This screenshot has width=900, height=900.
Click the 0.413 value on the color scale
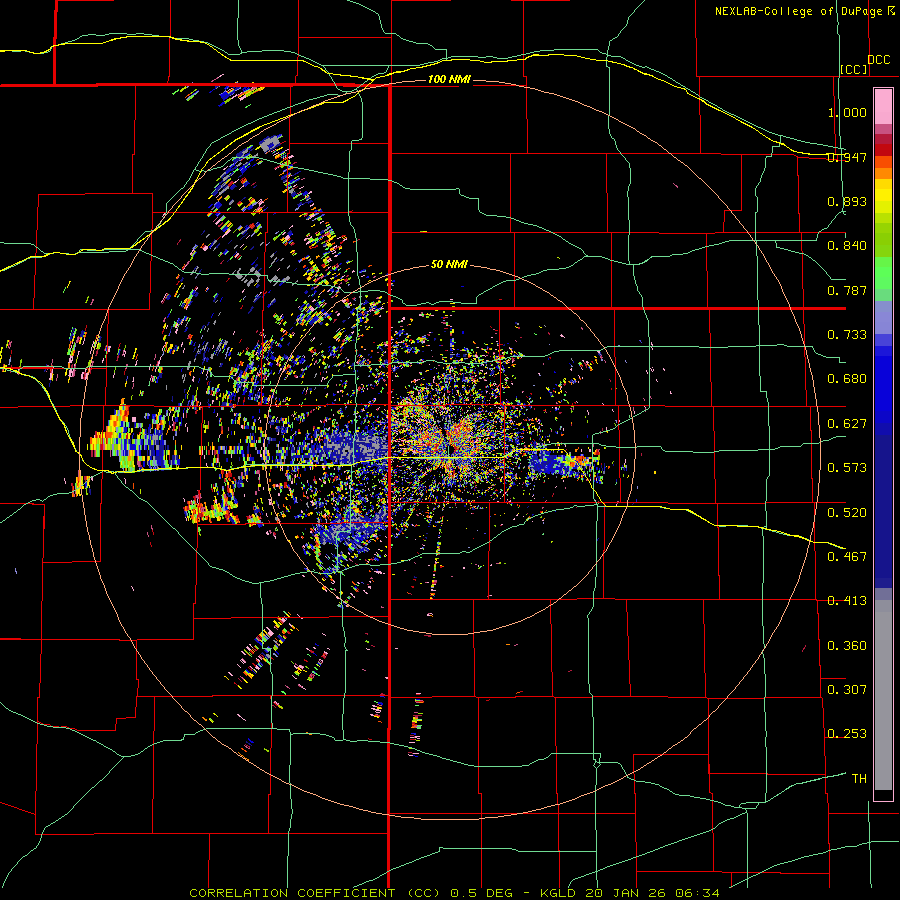click(847, 601)
